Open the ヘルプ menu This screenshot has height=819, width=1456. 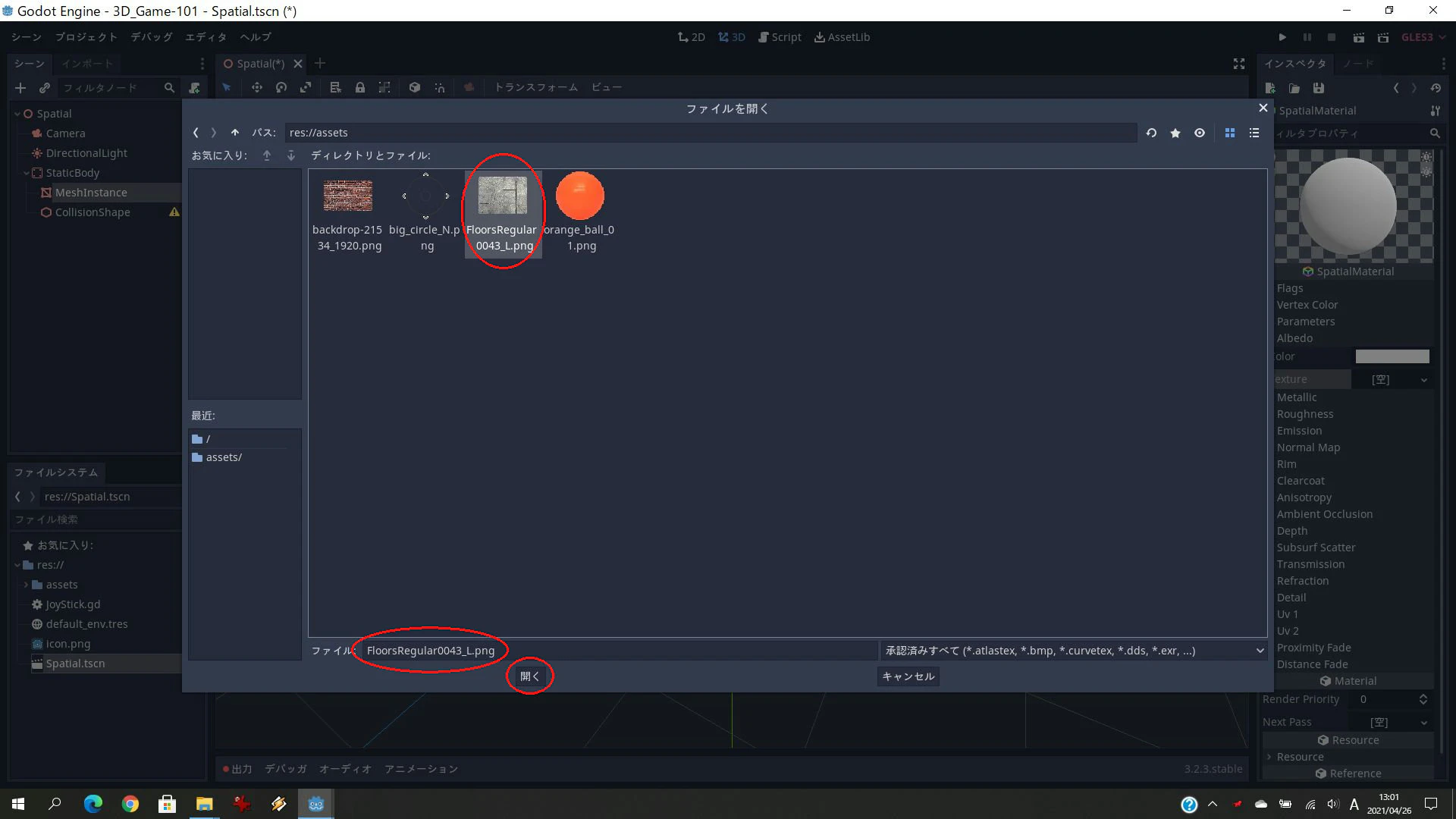tap(256, 37)
